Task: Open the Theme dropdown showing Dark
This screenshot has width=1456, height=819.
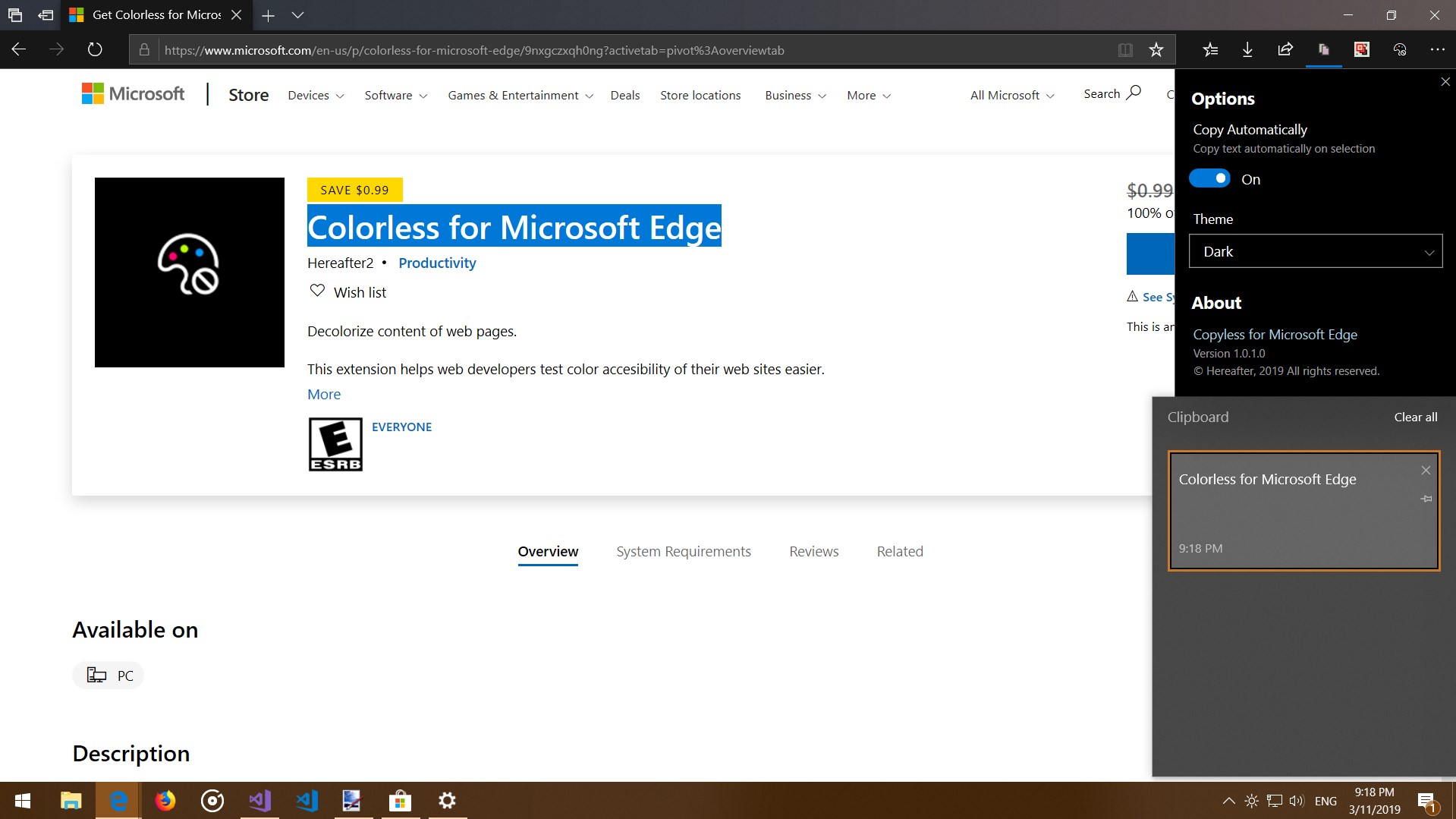Action: tap(1316, 251)
